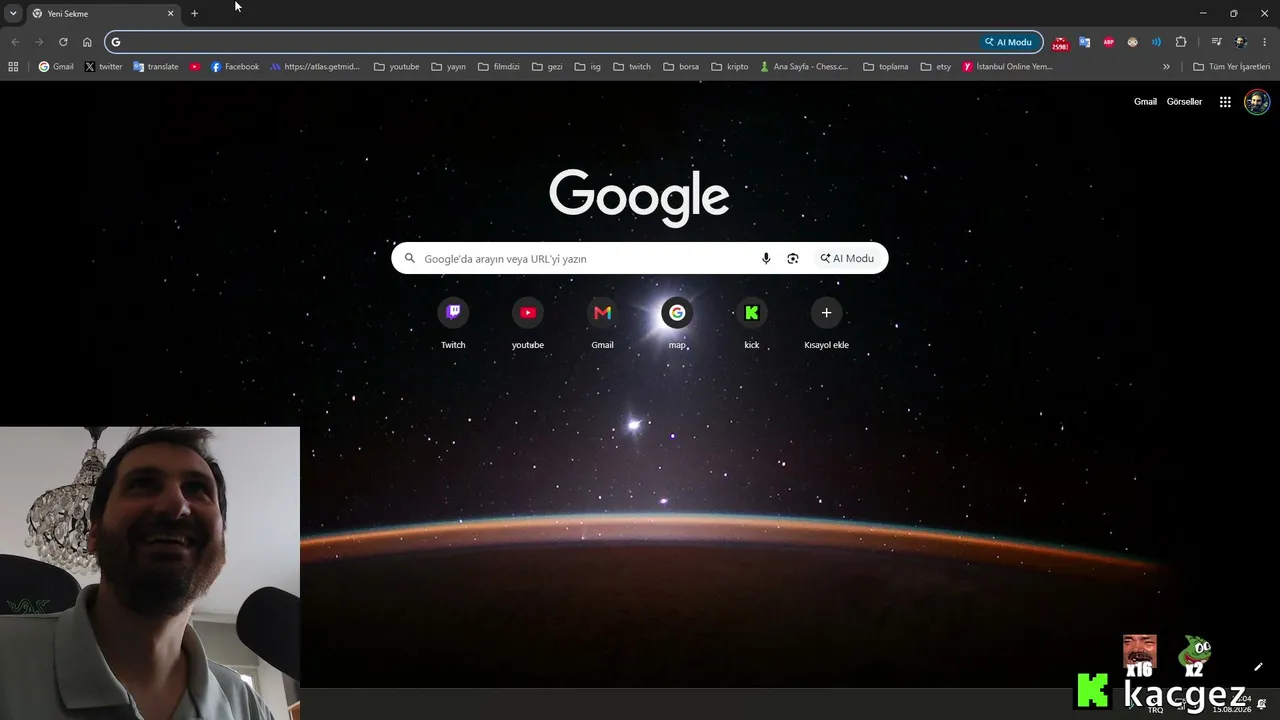Click the blue sound waves extension icon
1280x720 pixels.
[1156, 42]
